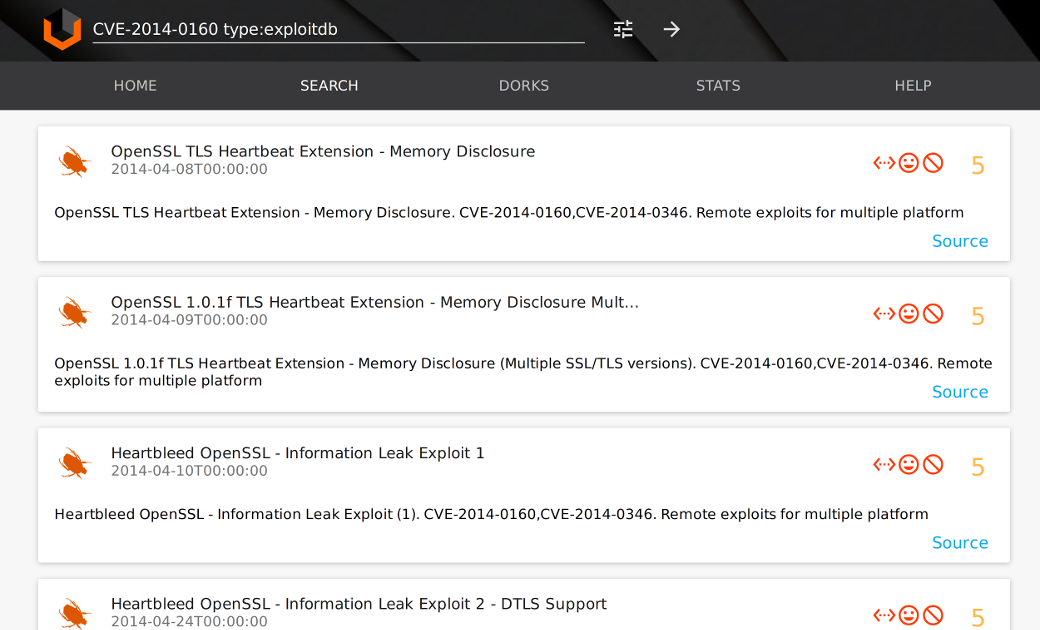Click description 'Heartbleed OpenSSL - Information Leak Exploit (1)'
1040x630 pixels.
coord(491,514)
